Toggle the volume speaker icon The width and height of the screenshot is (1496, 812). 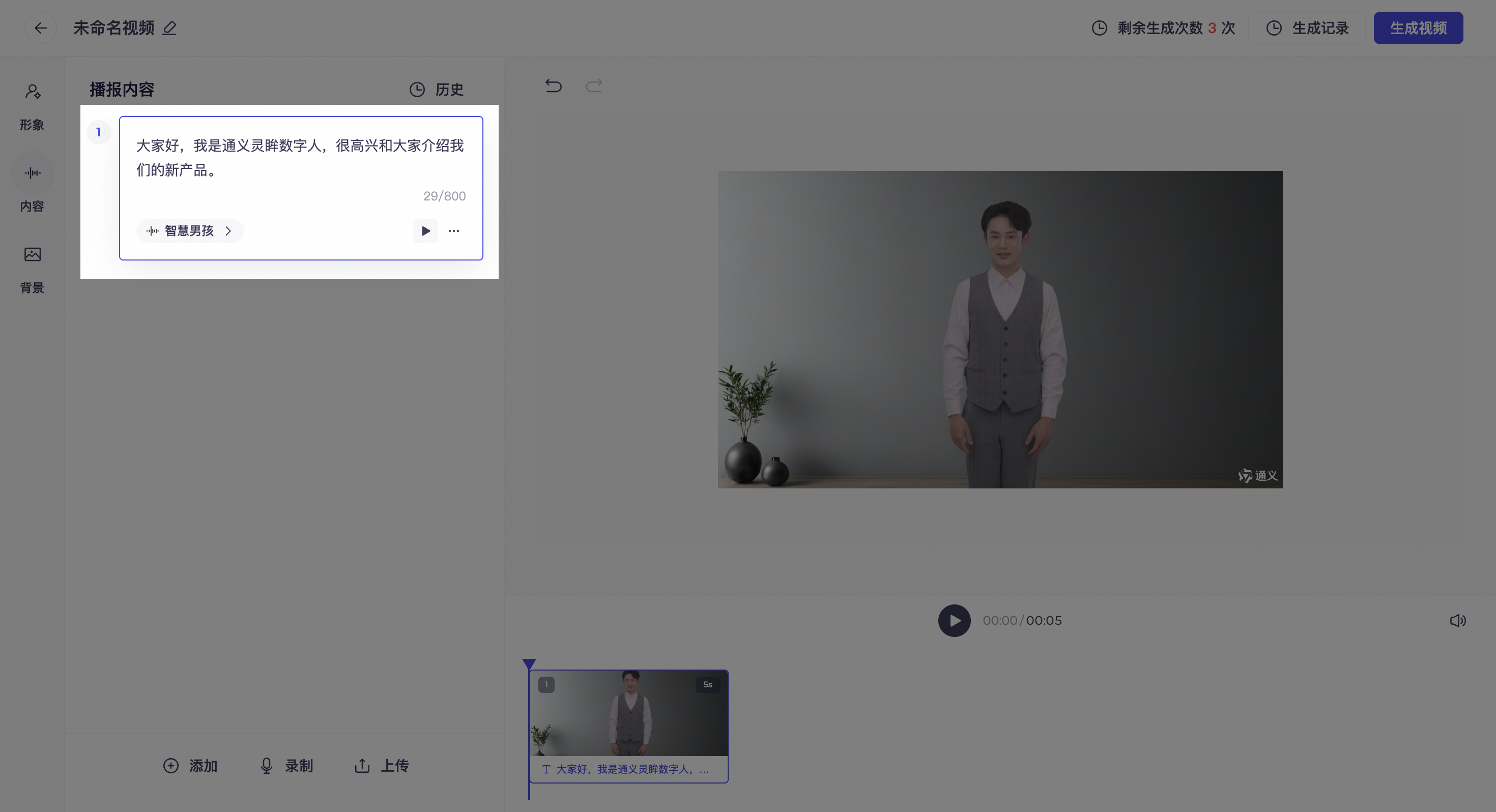tap(1458, 620)
